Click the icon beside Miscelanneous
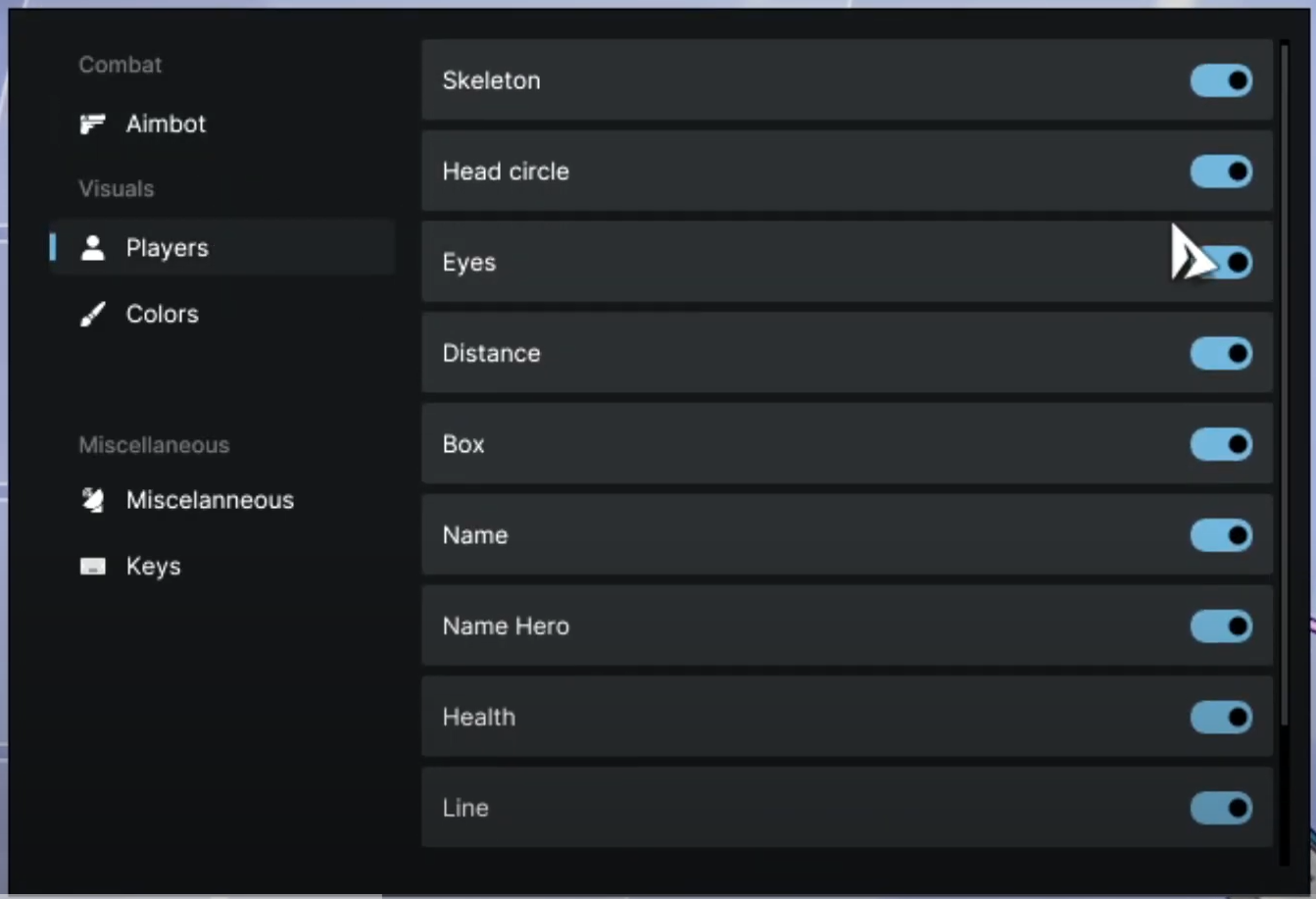The image size is (1316, 899). pos(93,500)
